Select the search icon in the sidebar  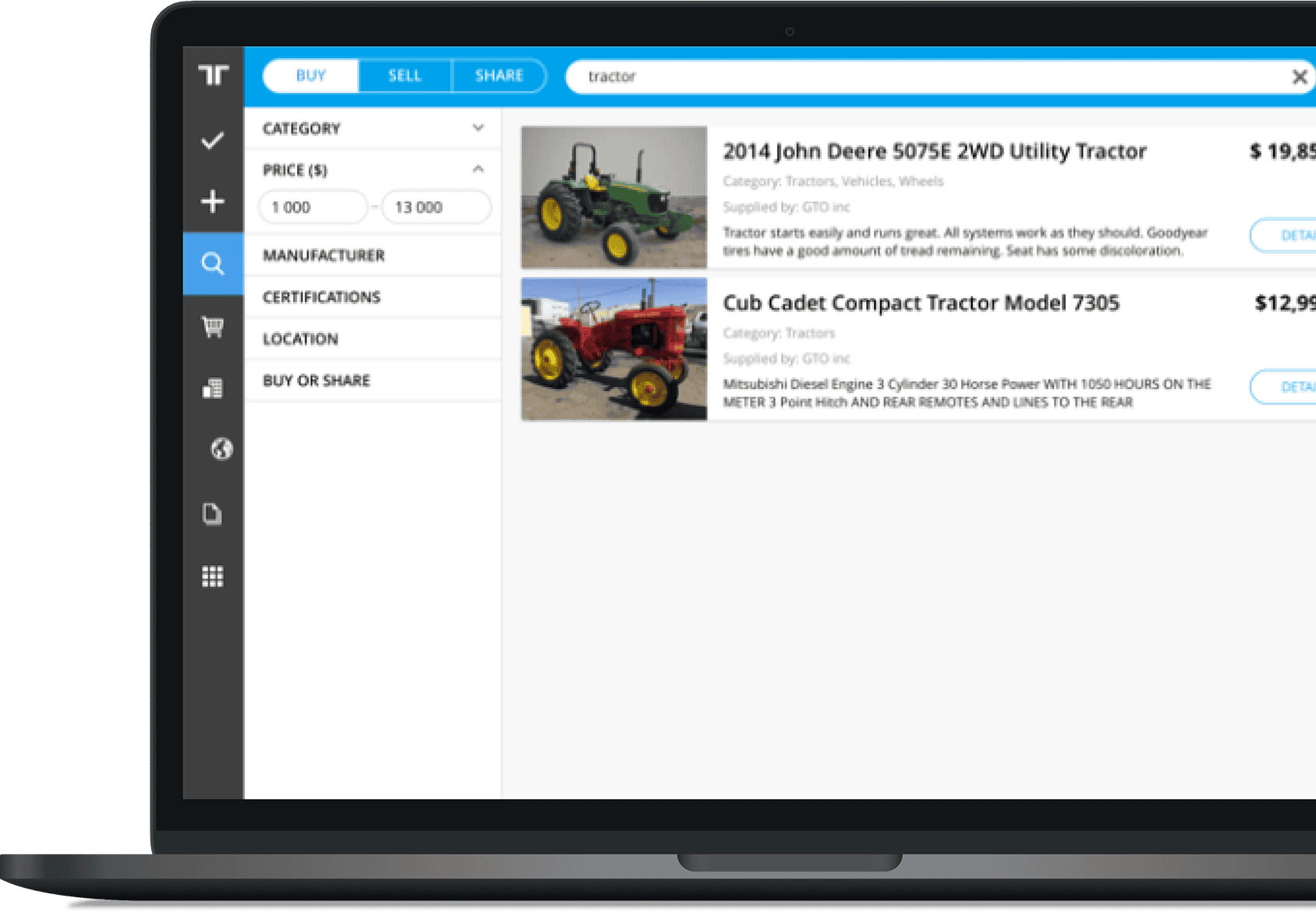pos(211,263)
